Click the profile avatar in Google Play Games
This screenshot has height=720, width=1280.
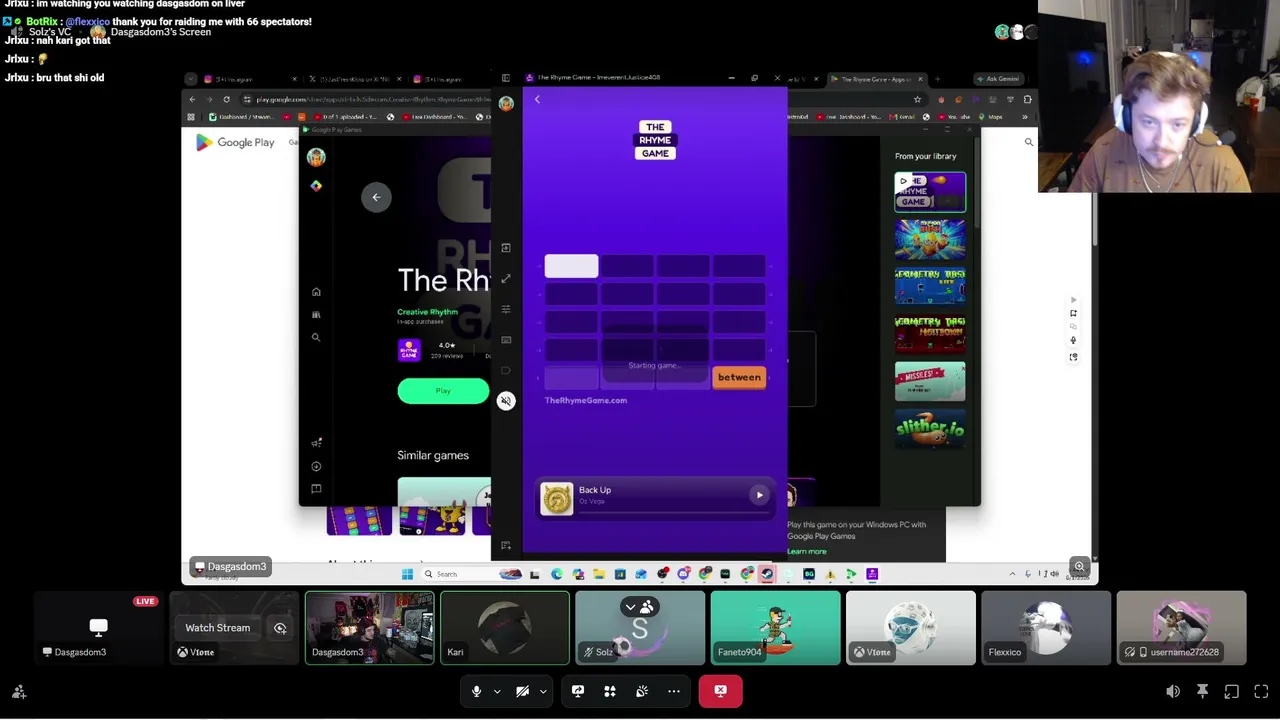click(316, 157)
